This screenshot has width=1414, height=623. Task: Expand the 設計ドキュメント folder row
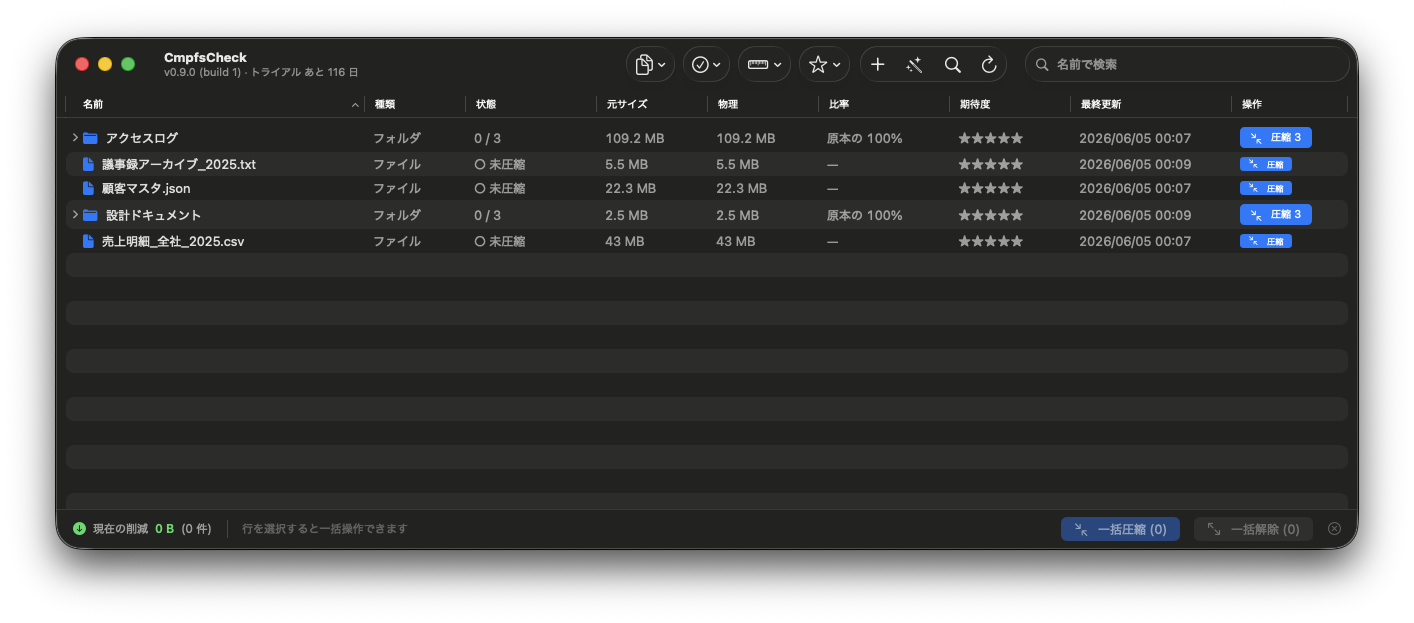pyautogui.click(x=75, y=215)
